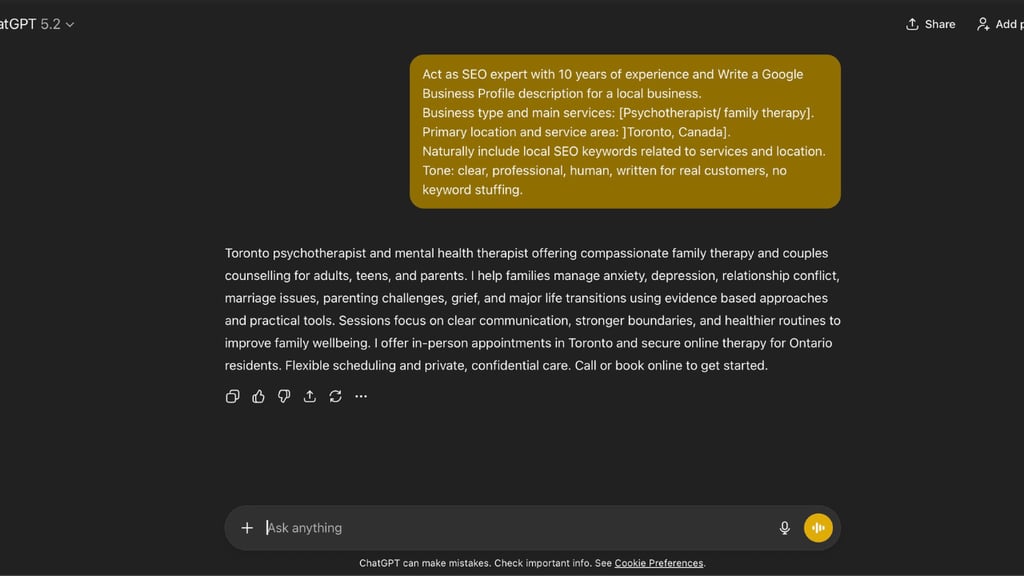Copy the assistant's response

click(x=233, y=396)
